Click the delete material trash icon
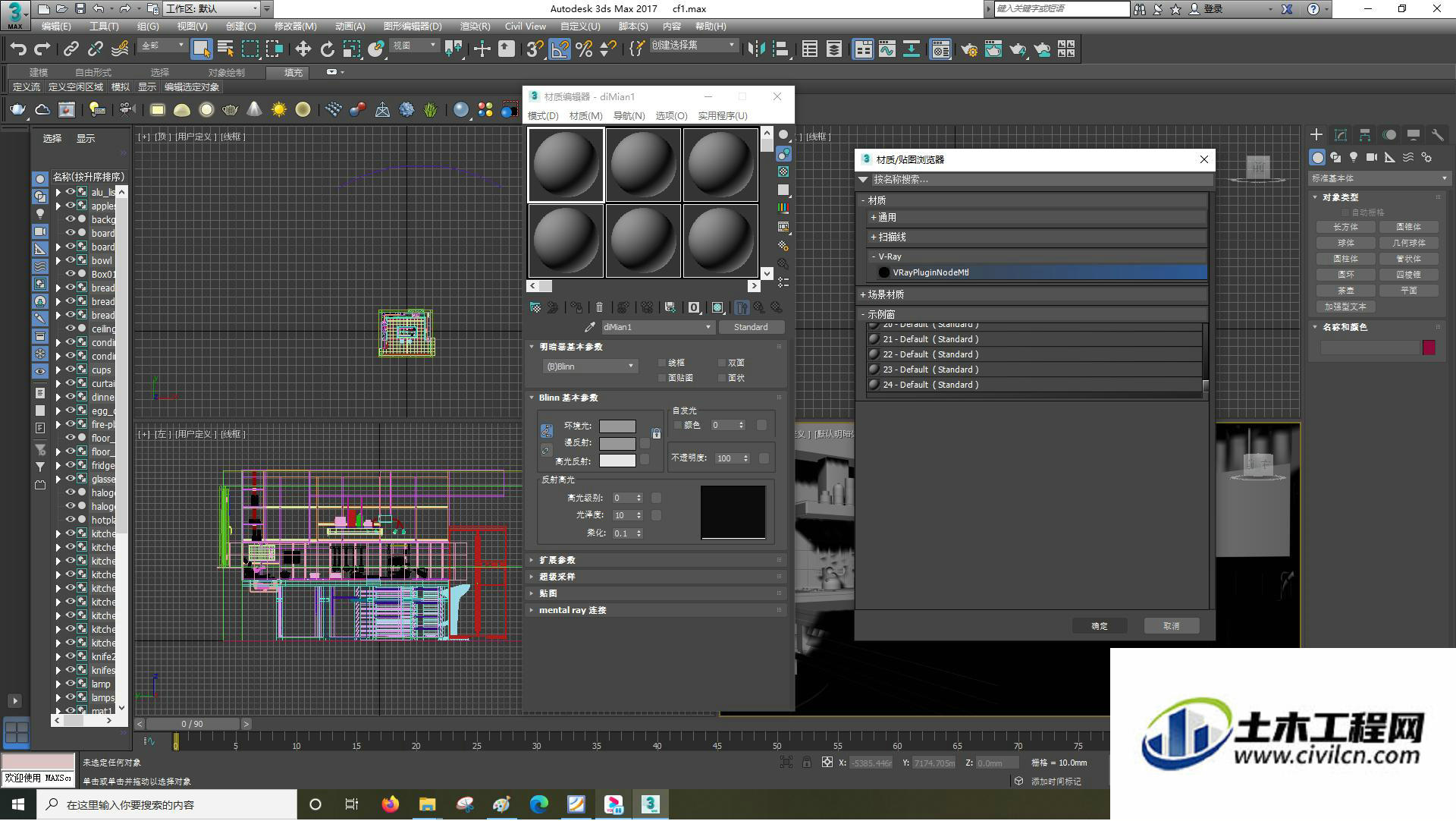Image resolution: width=1456 pixels, height=821 pixels. point(600,307)
